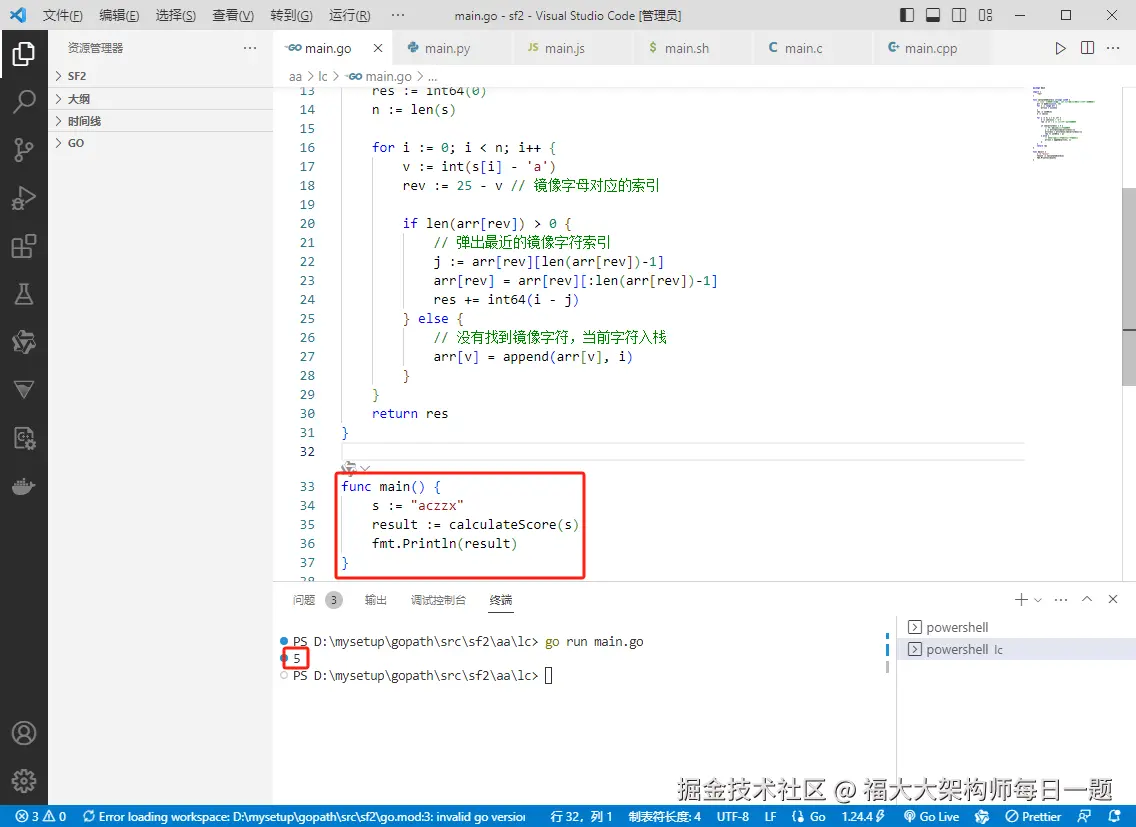1136x827 pixels.
Task: Split the editor to the right
Action: point(1087,48)
